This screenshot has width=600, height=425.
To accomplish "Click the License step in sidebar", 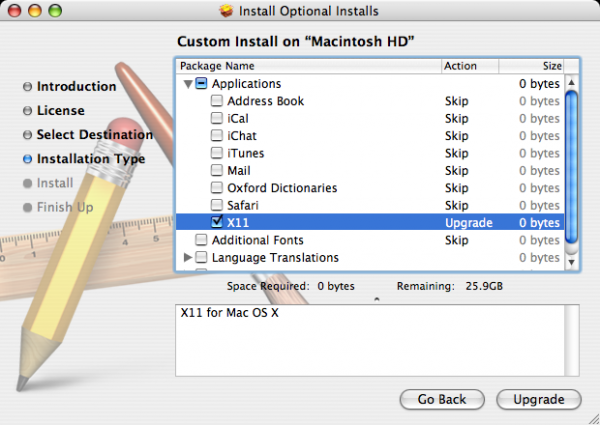I will tap(60, 111).
